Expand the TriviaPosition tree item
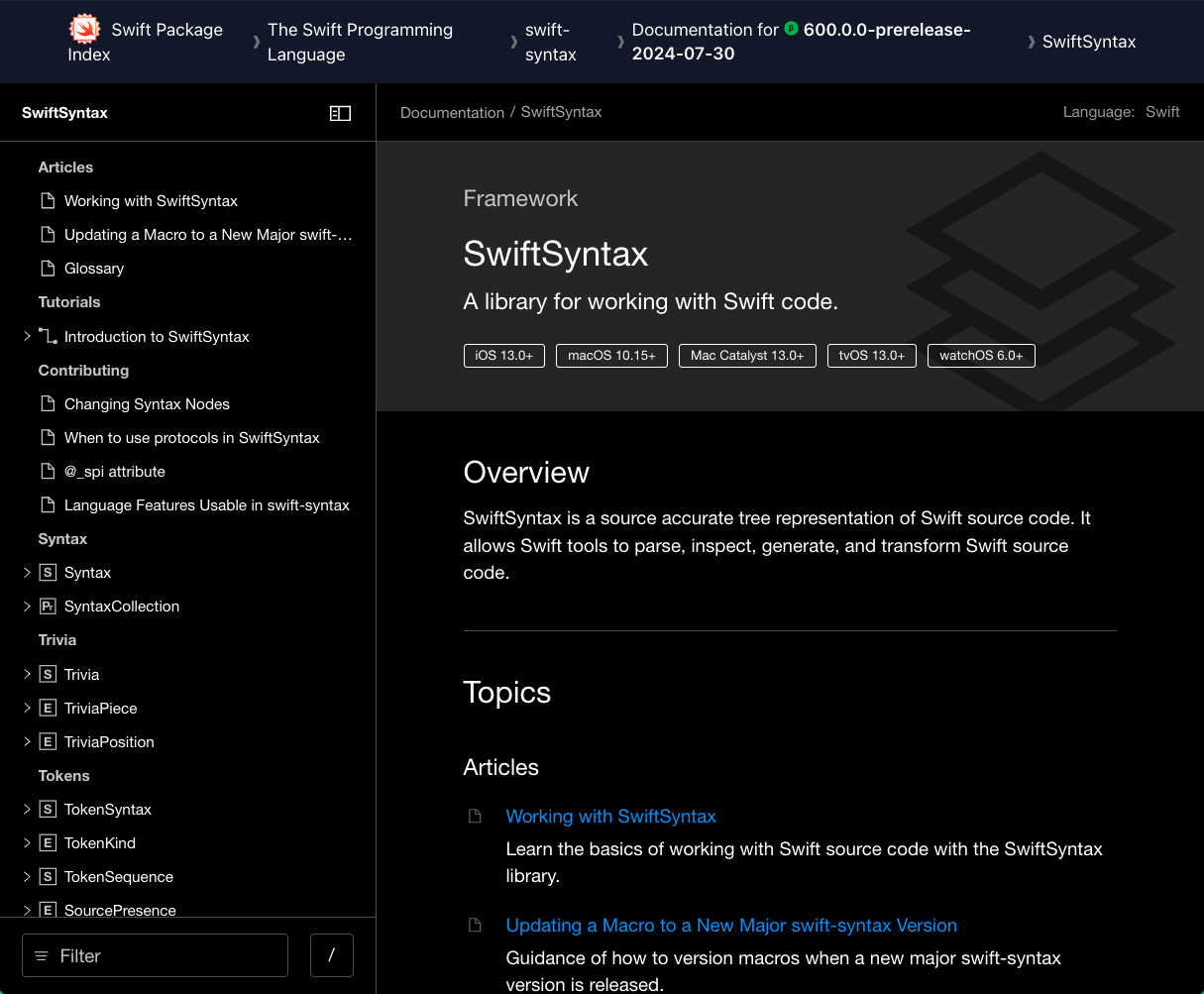 tap(27, 742)
